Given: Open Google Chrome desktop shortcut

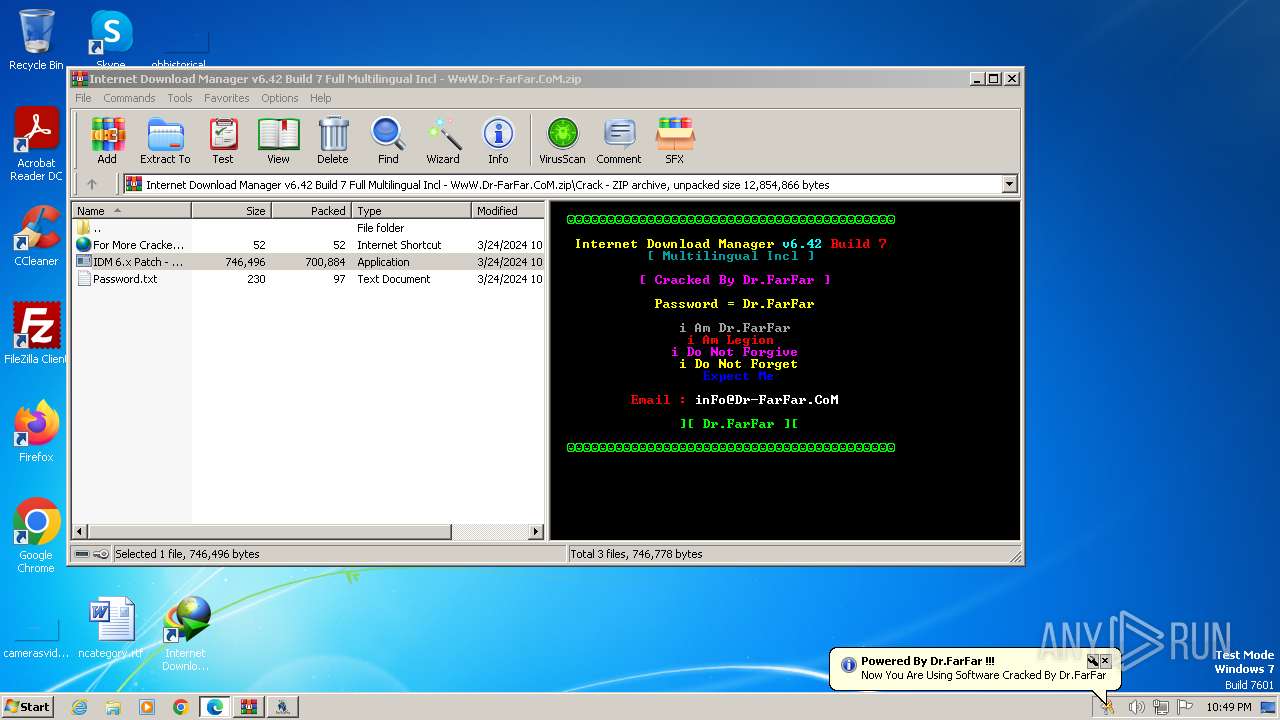Looking at the screenshot, I should pyautogui.click(x=36, y=536).
